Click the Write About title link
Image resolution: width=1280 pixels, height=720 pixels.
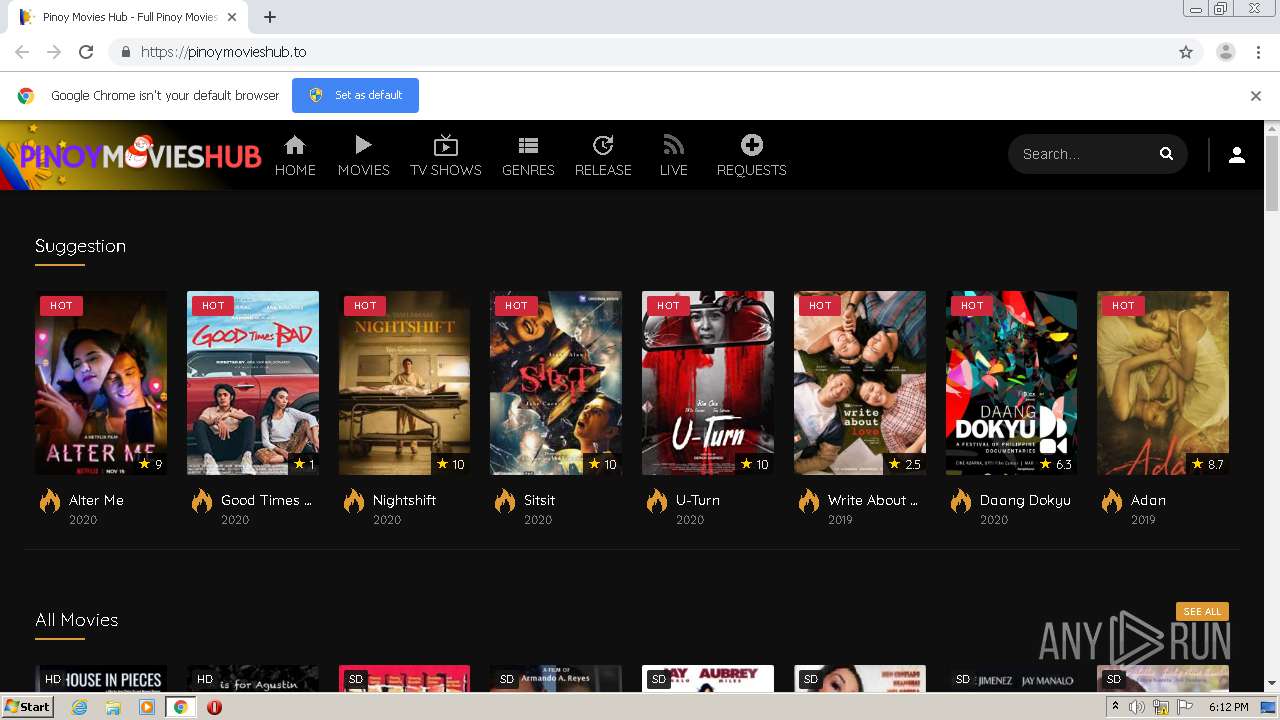pyautogui.click(x=873, y=500)
